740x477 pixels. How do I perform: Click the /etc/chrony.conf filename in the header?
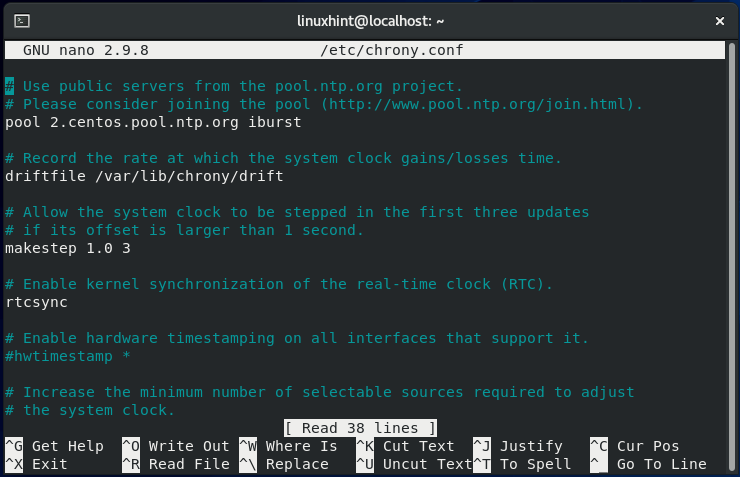(x=392, y=50)
